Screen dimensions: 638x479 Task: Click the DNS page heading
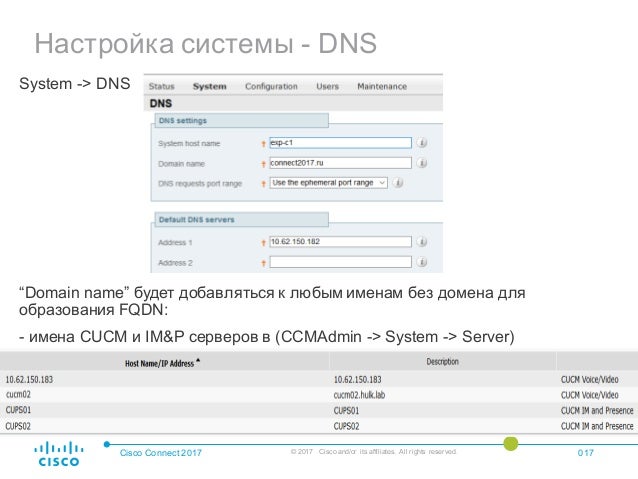161,103
